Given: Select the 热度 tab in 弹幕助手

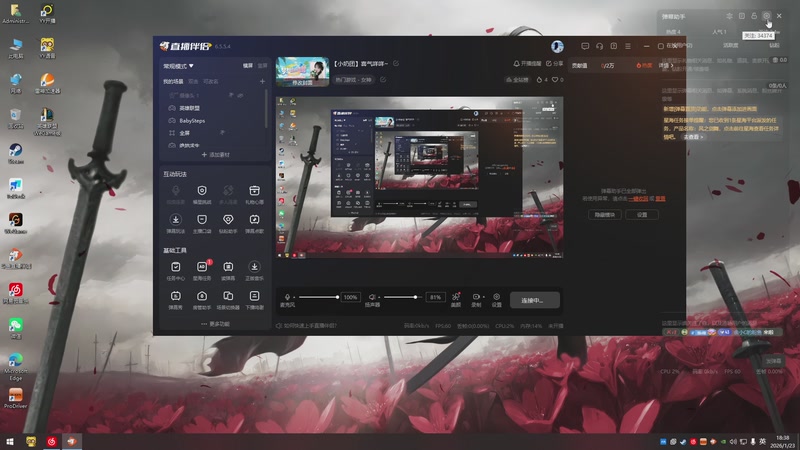Looking at the screenshot, I should pyautogui.click(x=673, y=32).
